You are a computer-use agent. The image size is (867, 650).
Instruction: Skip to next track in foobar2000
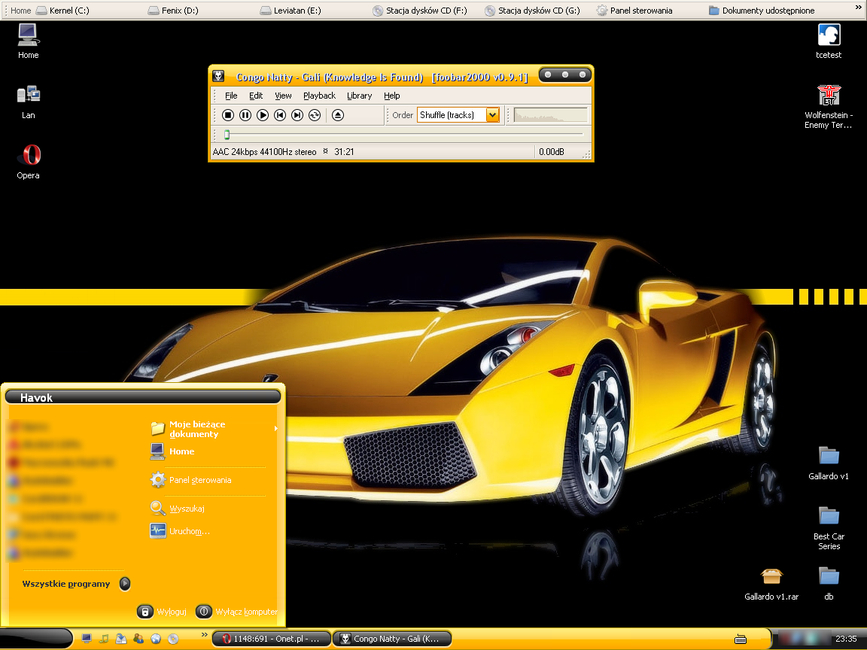(x=297, y=115)
